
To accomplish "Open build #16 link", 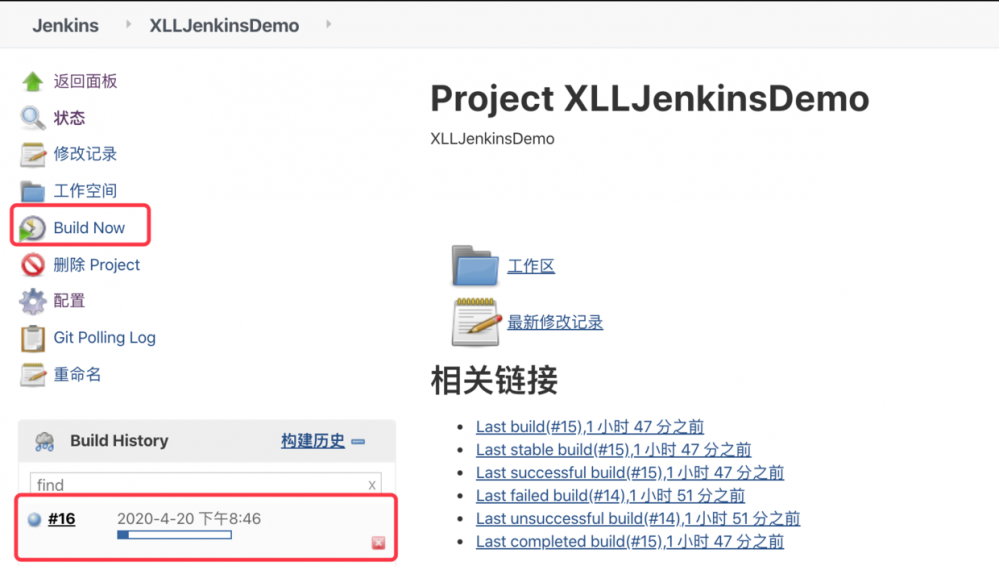I will click(62, 519).
